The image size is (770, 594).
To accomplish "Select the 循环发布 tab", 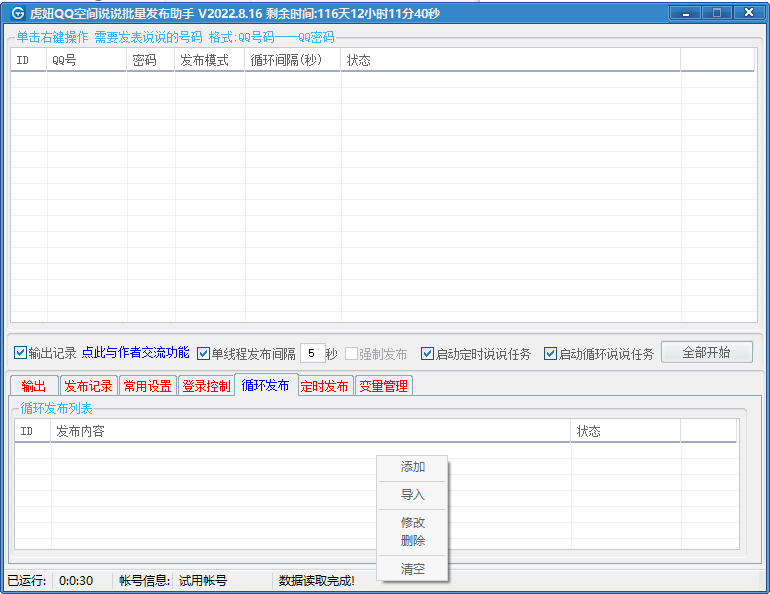I will pyautogui.click(x=266, y=385).
